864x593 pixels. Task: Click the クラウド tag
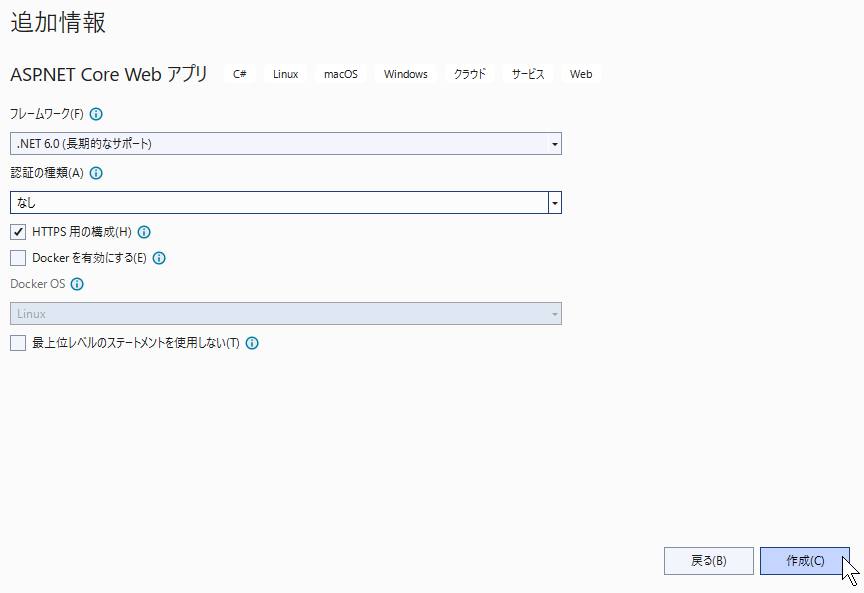point(469,74)
